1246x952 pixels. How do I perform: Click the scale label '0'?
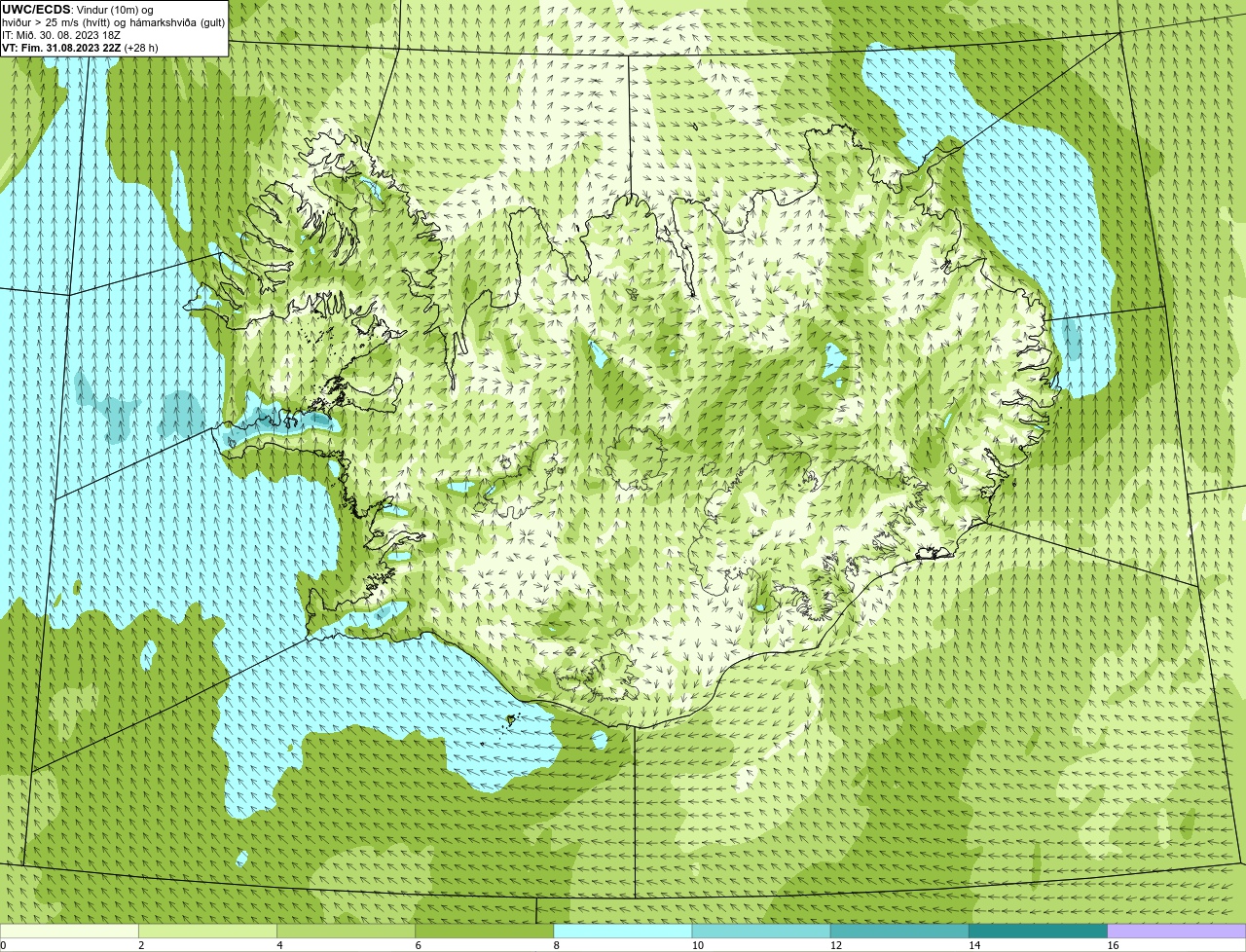pyautogui.click(x=3, y=945)
